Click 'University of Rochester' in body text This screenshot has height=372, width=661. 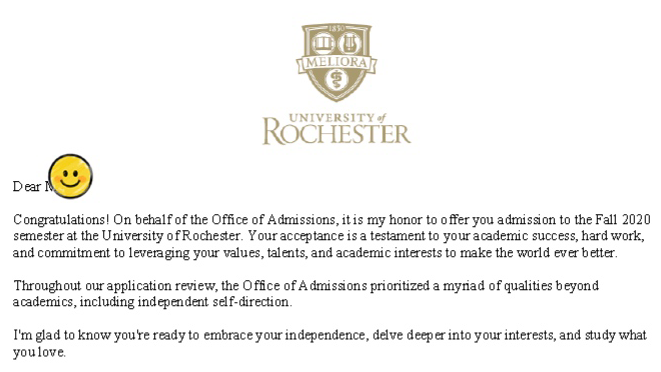coord(171,235)
